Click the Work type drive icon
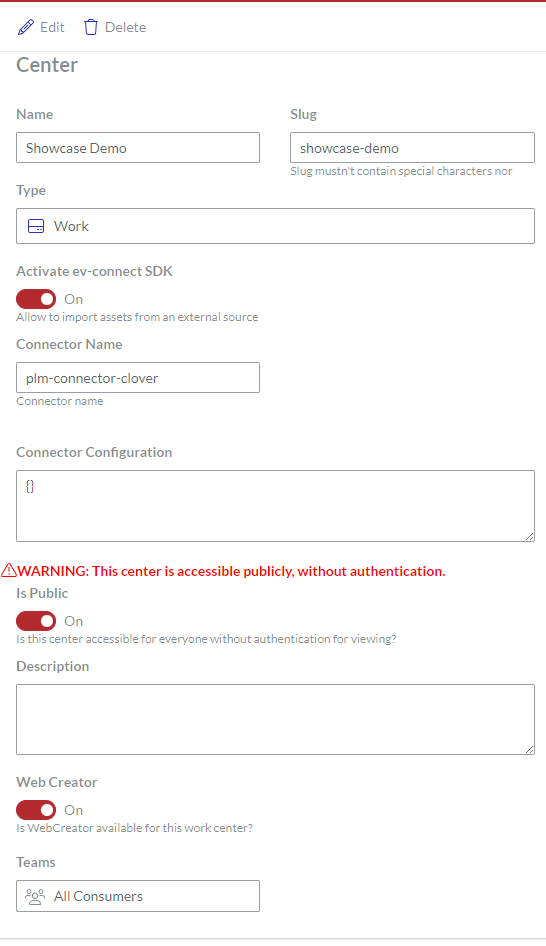Screen dimensions: 546x946 coord(36,226)
